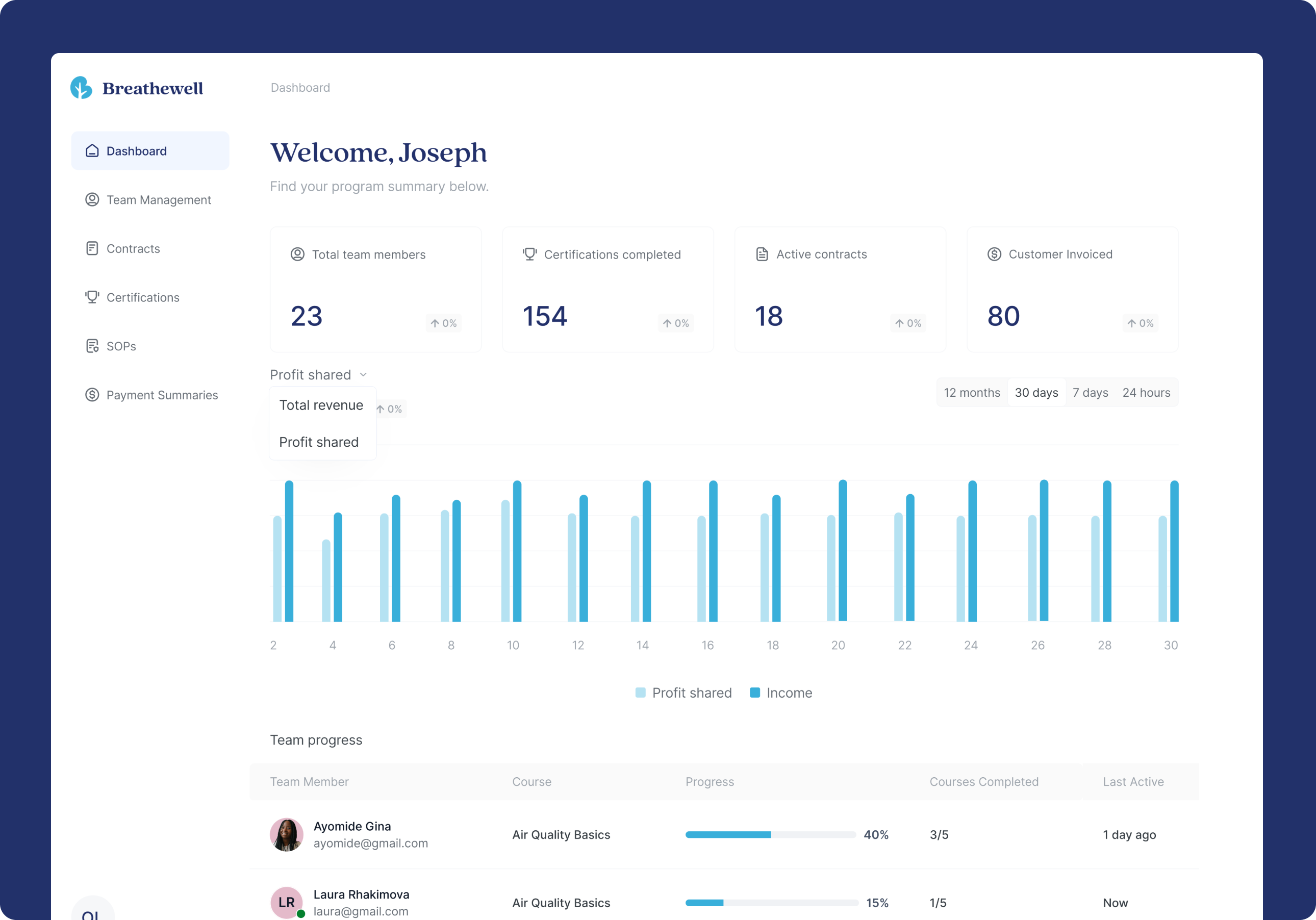This screenshot has height=920, width=1316.
Task: Collapse the Profit shared chart dropdown
Action: pyautogui.click(x=319, y=374)
